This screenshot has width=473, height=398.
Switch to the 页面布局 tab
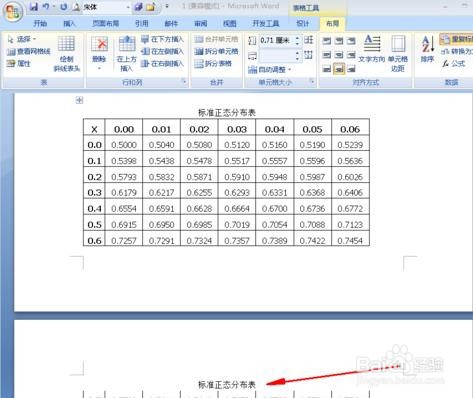(106, 23)
